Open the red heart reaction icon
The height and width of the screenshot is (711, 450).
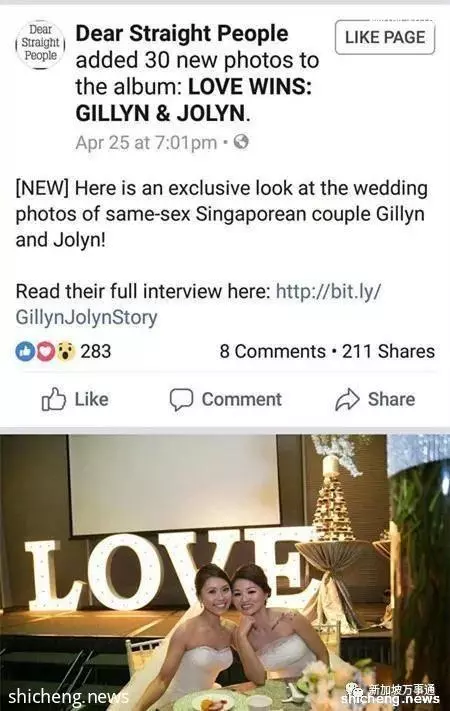[45, 351]
